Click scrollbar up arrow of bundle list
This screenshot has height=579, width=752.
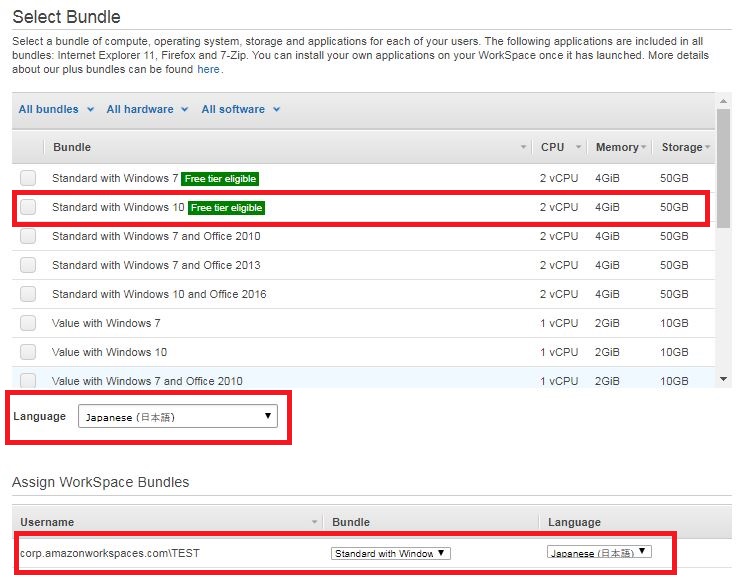(723, 101)
